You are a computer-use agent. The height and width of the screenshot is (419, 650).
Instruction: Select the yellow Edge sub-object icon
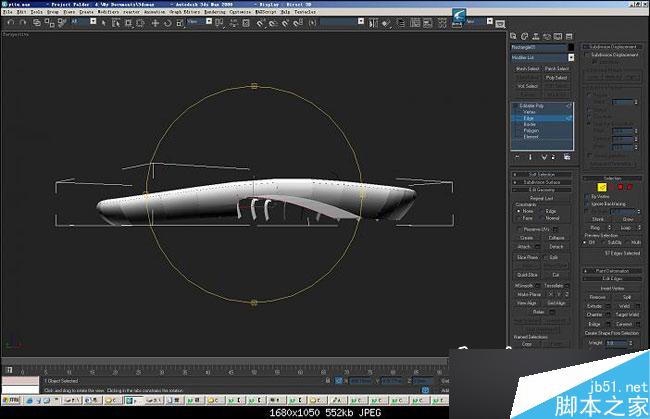(x=604, y=186)
